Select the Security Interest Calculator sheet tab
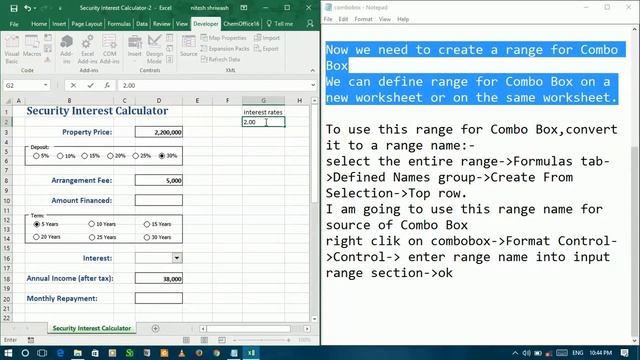 click(92, 329)
